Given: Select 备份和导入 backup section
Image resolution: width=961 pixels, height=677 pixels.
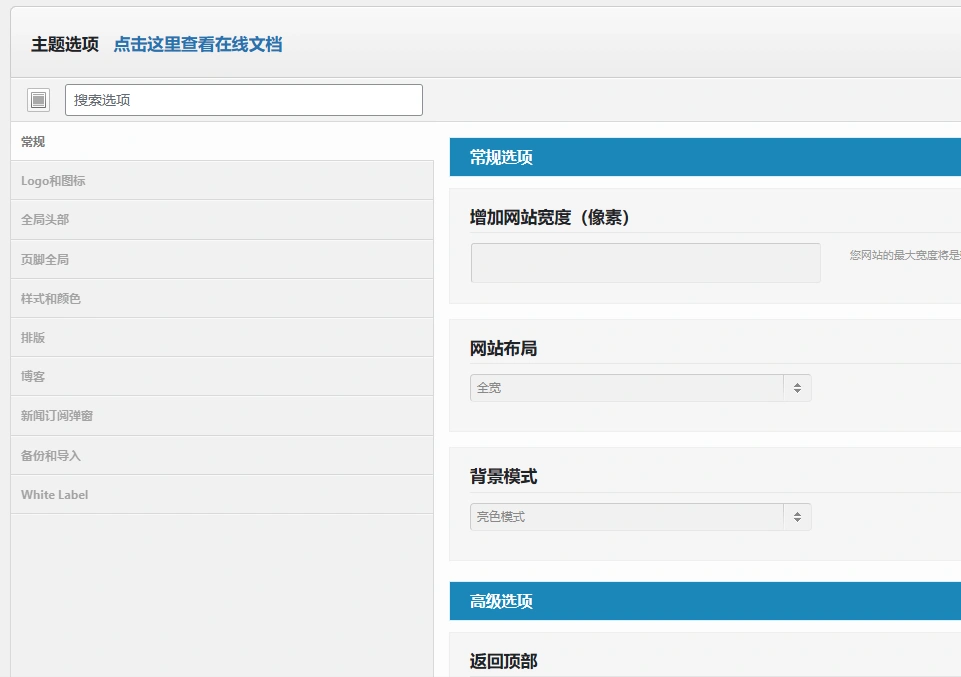Looking at the screenshot, I should 49,454.
